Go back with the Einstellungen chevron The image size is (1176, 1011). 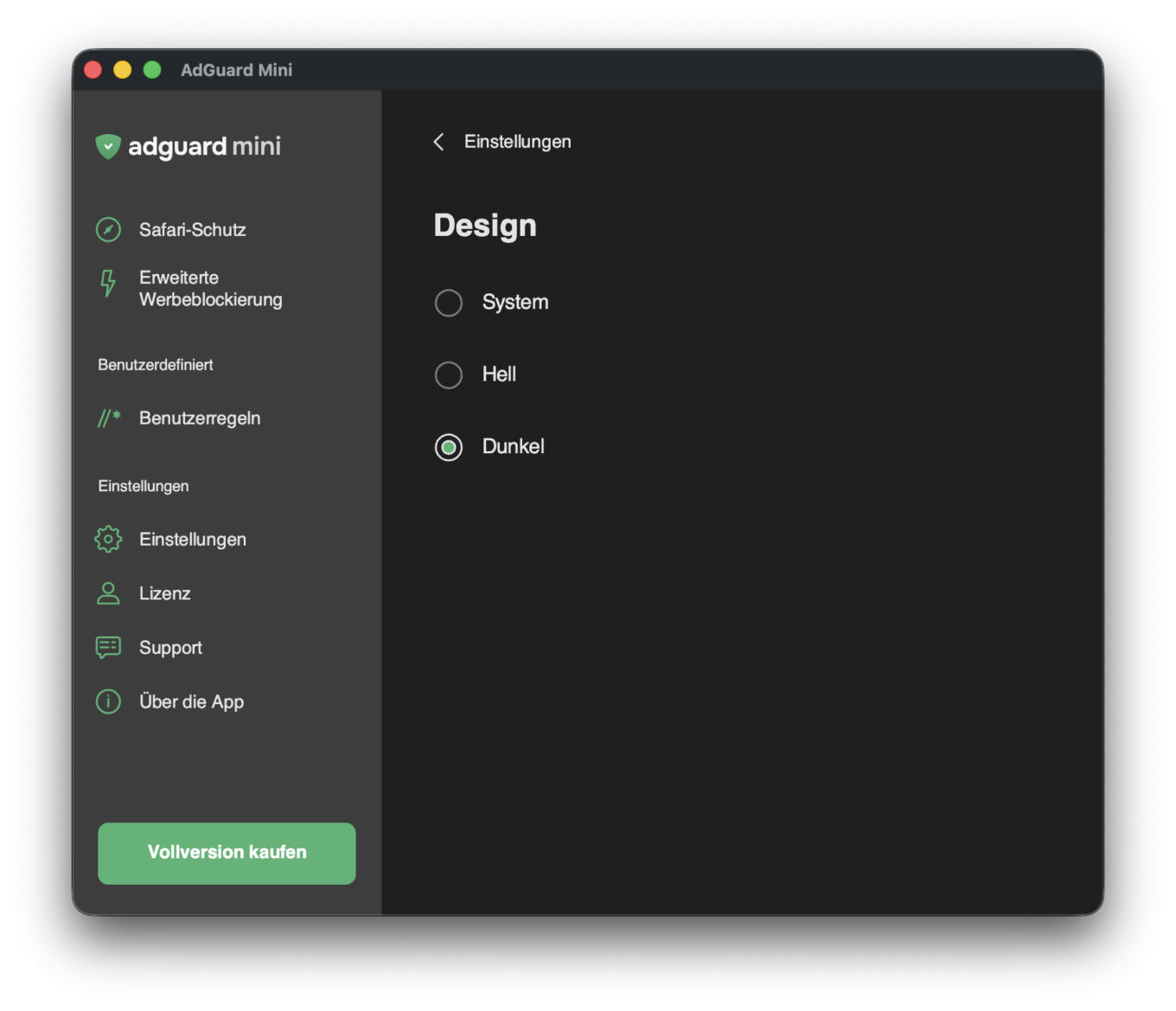(438, 141)
